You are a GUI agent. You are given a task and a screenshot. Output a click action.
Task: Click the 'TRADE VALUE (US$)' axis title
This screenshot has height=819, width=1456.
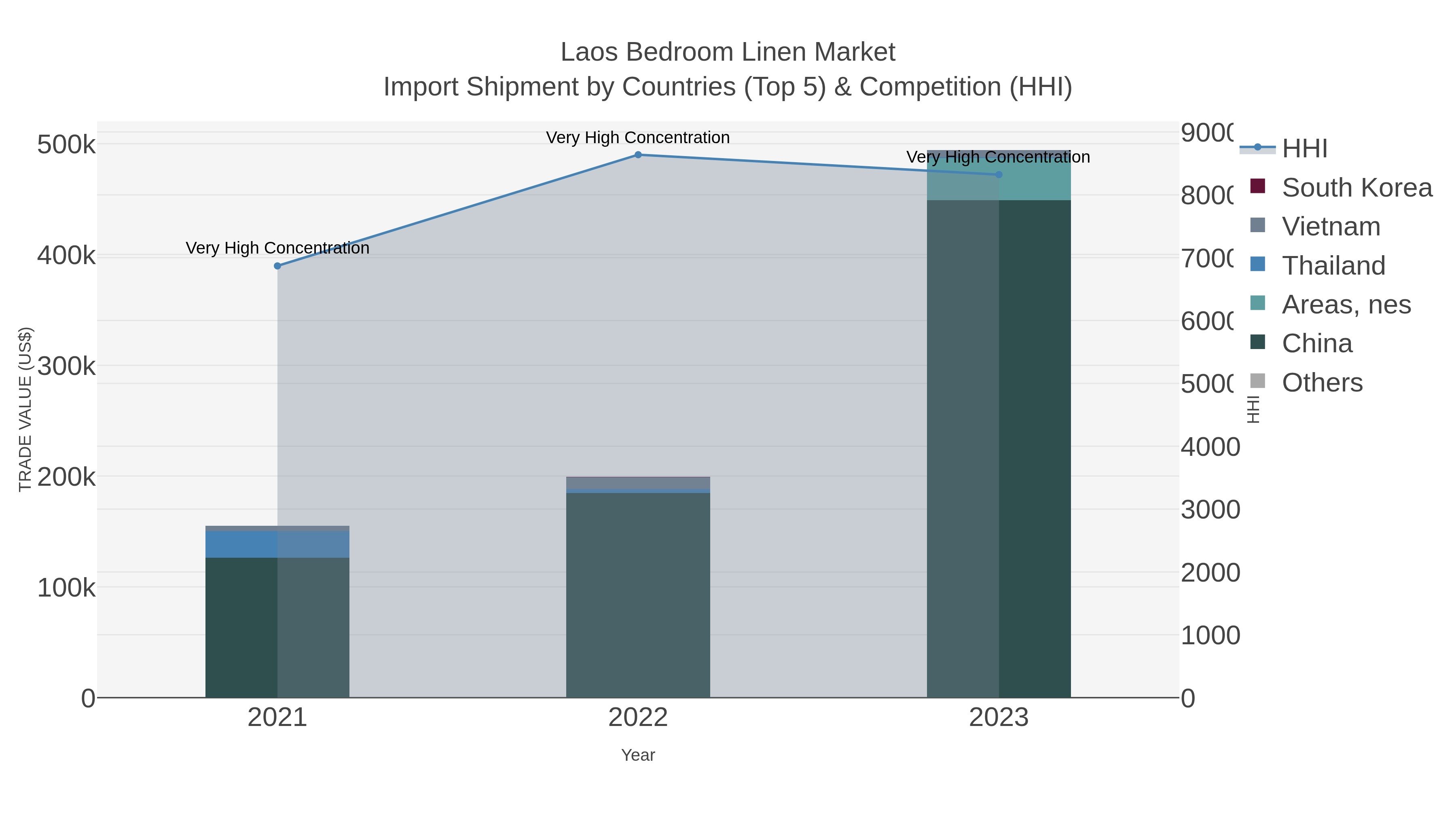[x=25, y=409]
